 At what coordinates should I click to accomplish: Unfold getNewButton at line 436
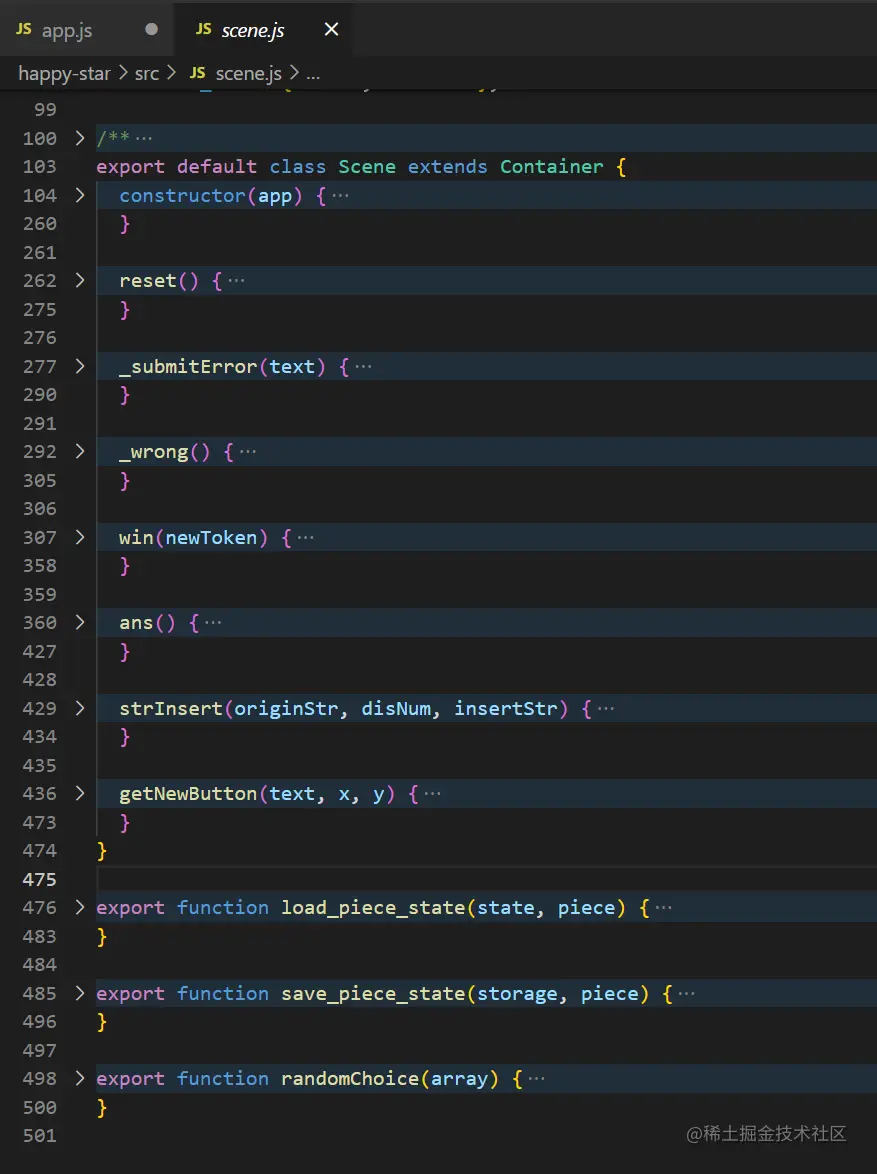coord(80,794)
